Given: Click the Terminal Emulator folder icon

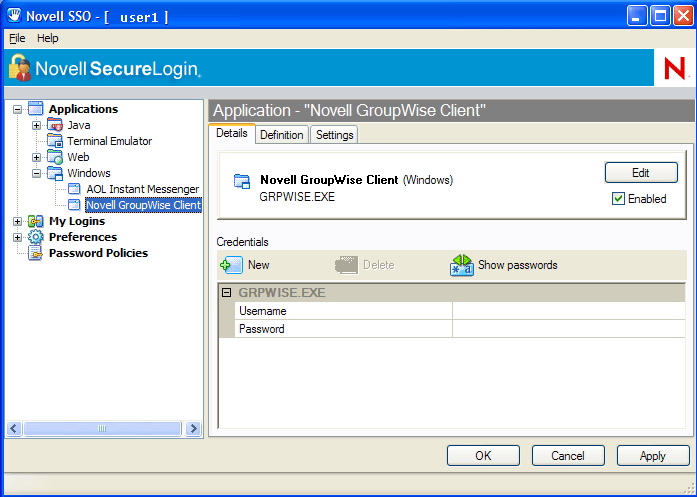Looking at the screenshot, I should pyautogui.click(x=55, y=141).
